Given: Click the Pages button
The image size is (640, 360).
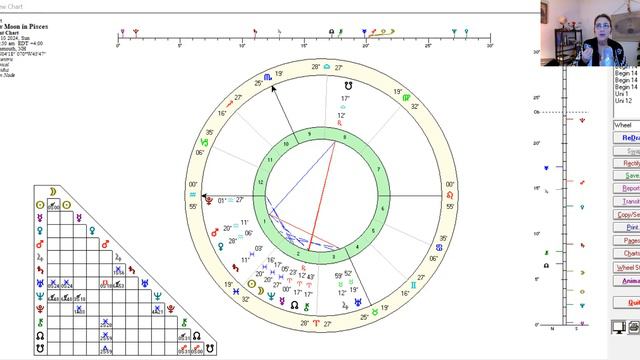Looking at the screenshot, I should 627,240.
